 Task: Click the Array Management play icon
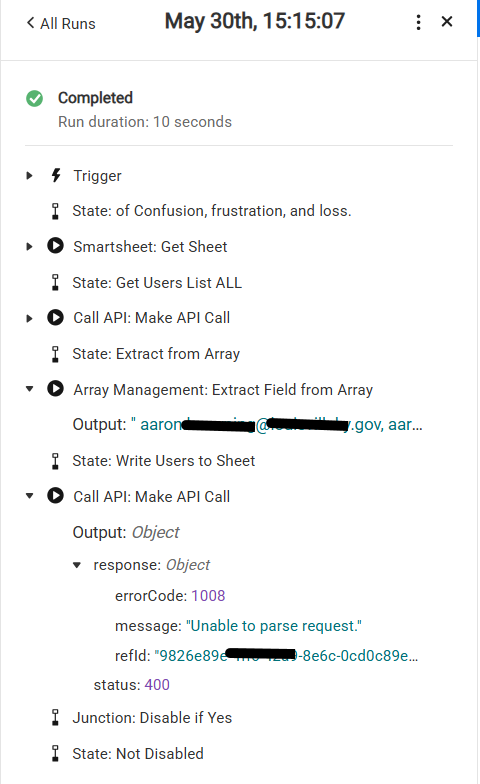click(x=56, y=388)
